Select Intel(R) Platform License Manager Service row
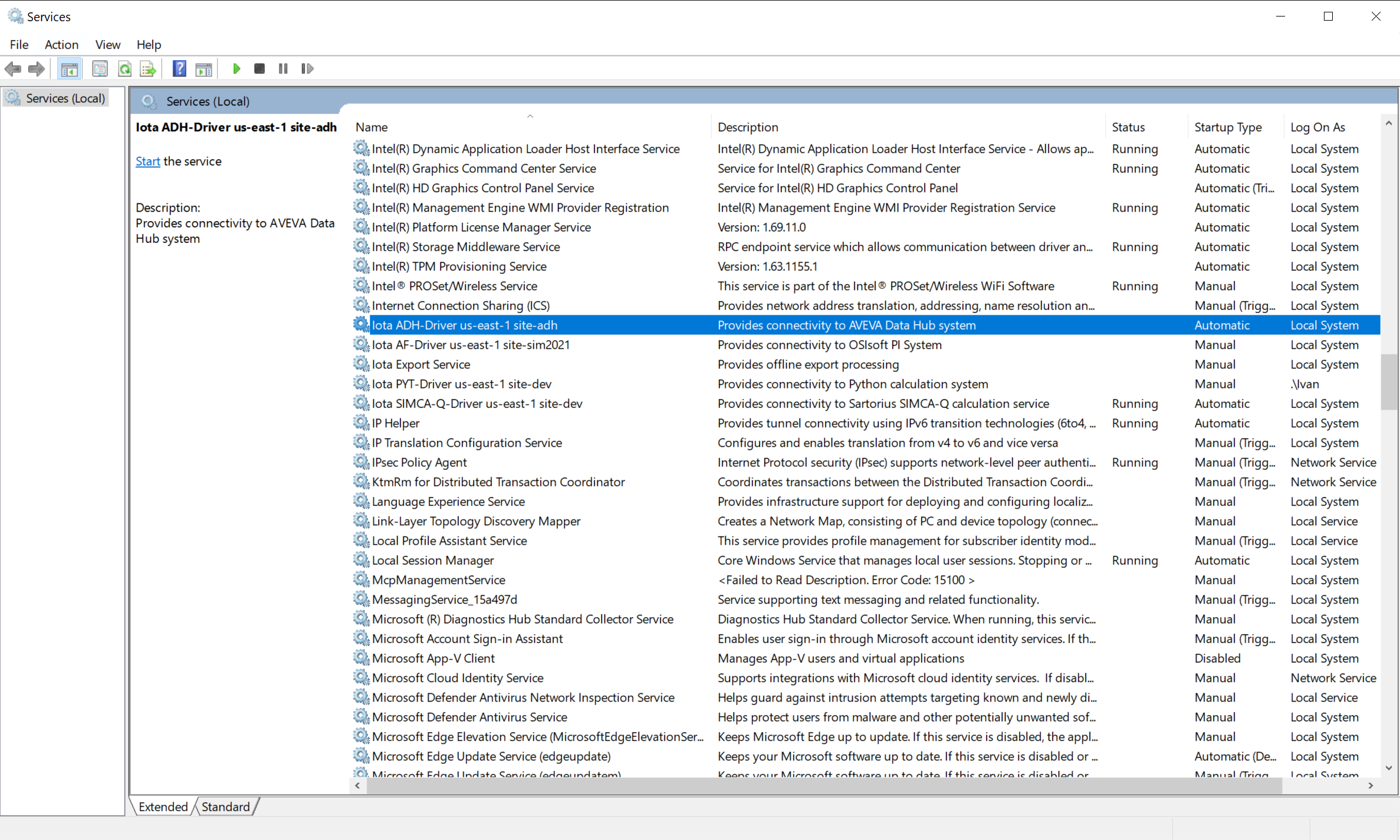Image resolution: width=1400 pixels, height=840 pixels. point(866,227)
